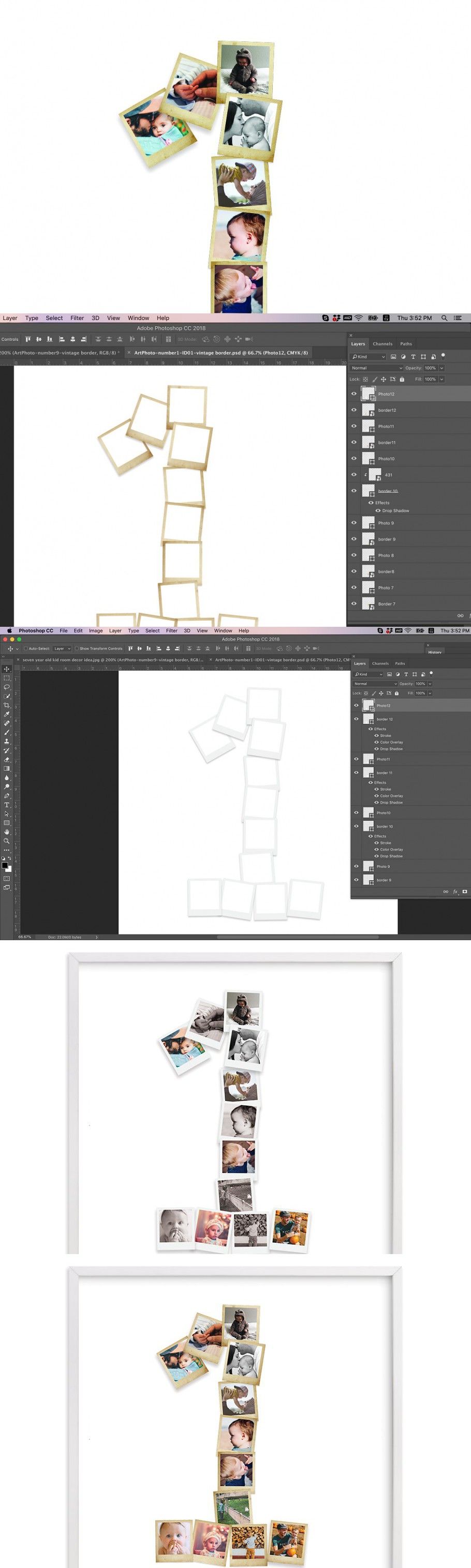Select the Lasso tool in the toolbox
Viewport: 471px width, 1568px height.
[x=7, y=687]
